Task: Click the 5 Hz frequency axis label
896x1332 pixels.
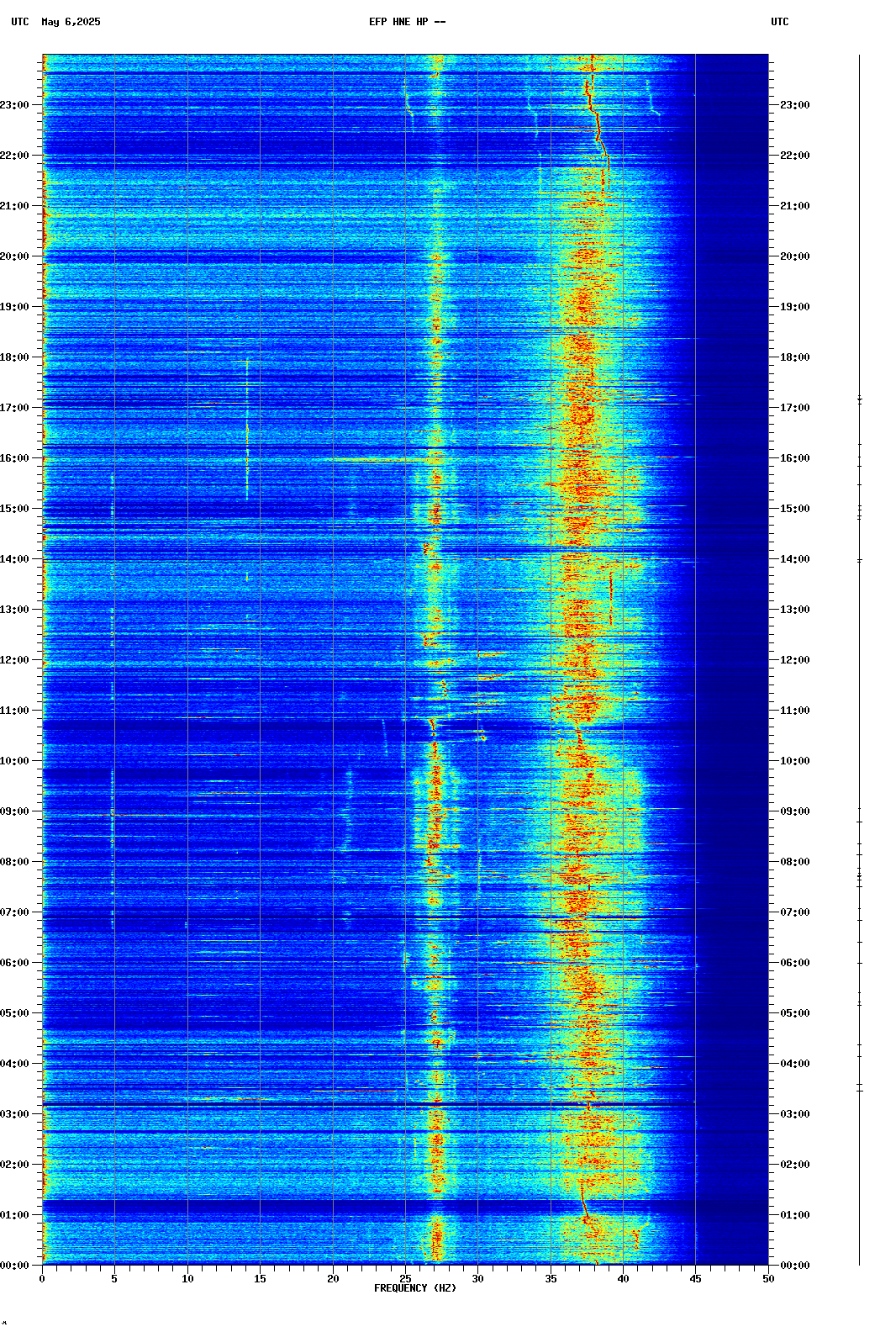Action: [114, 1279]
